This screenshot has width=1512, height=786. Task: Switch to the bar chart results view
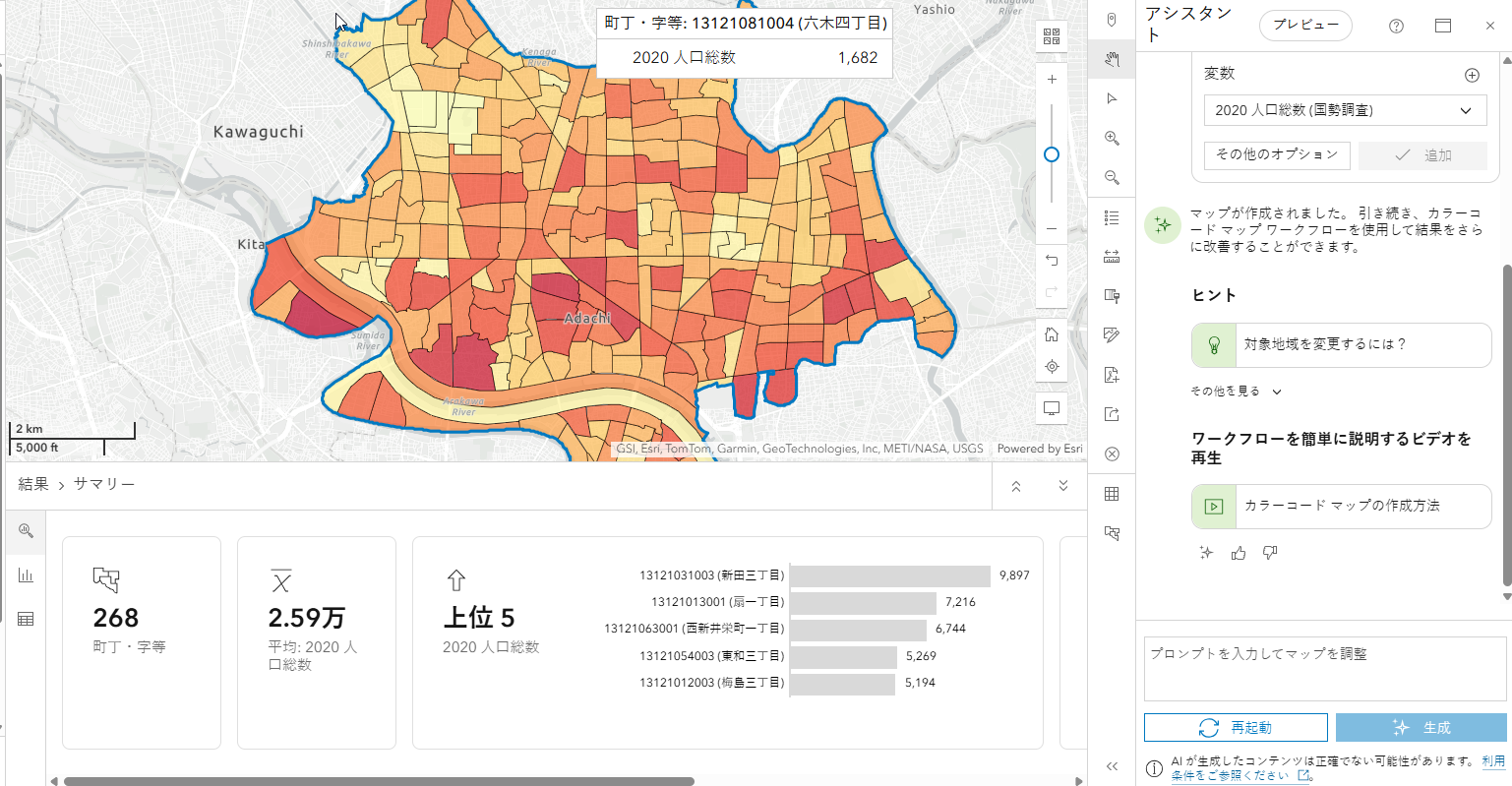(x=26, y=575)
